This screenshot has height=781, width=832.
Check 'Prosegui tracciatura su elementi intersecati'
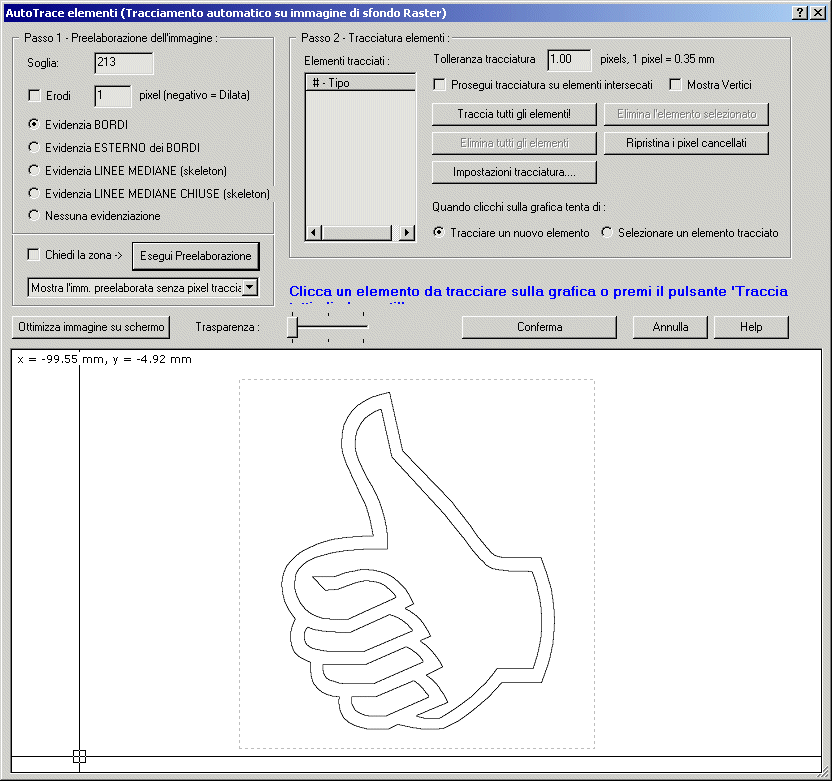click(438, 85)
